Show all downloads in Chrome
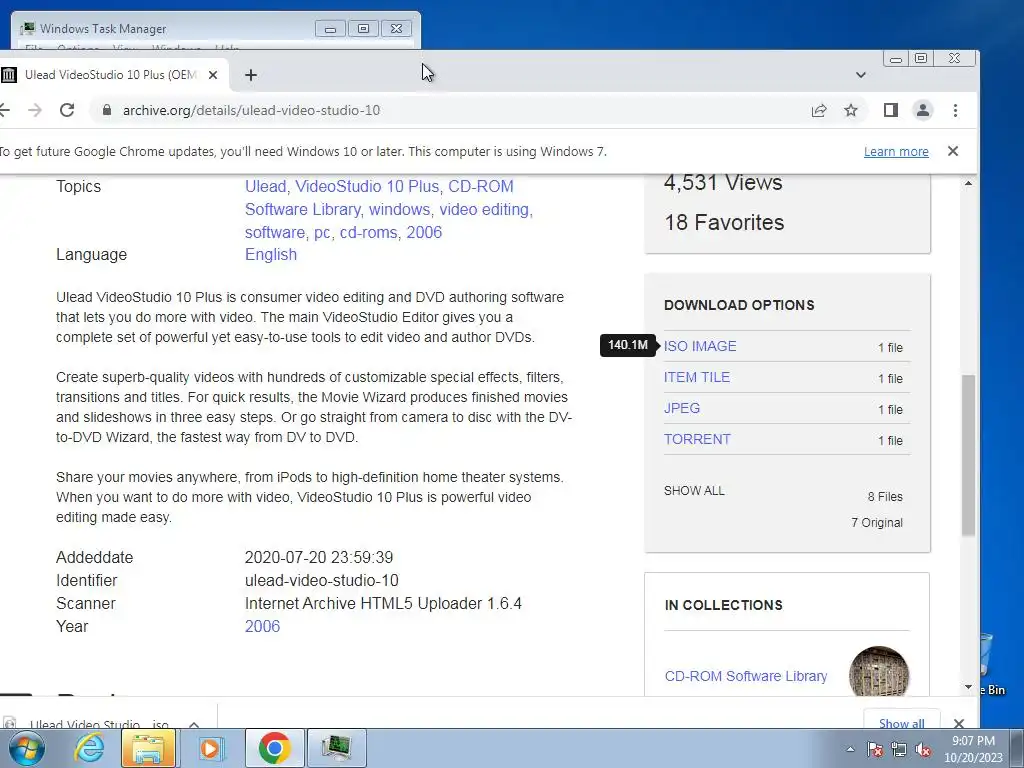 (x=901, y=722)
